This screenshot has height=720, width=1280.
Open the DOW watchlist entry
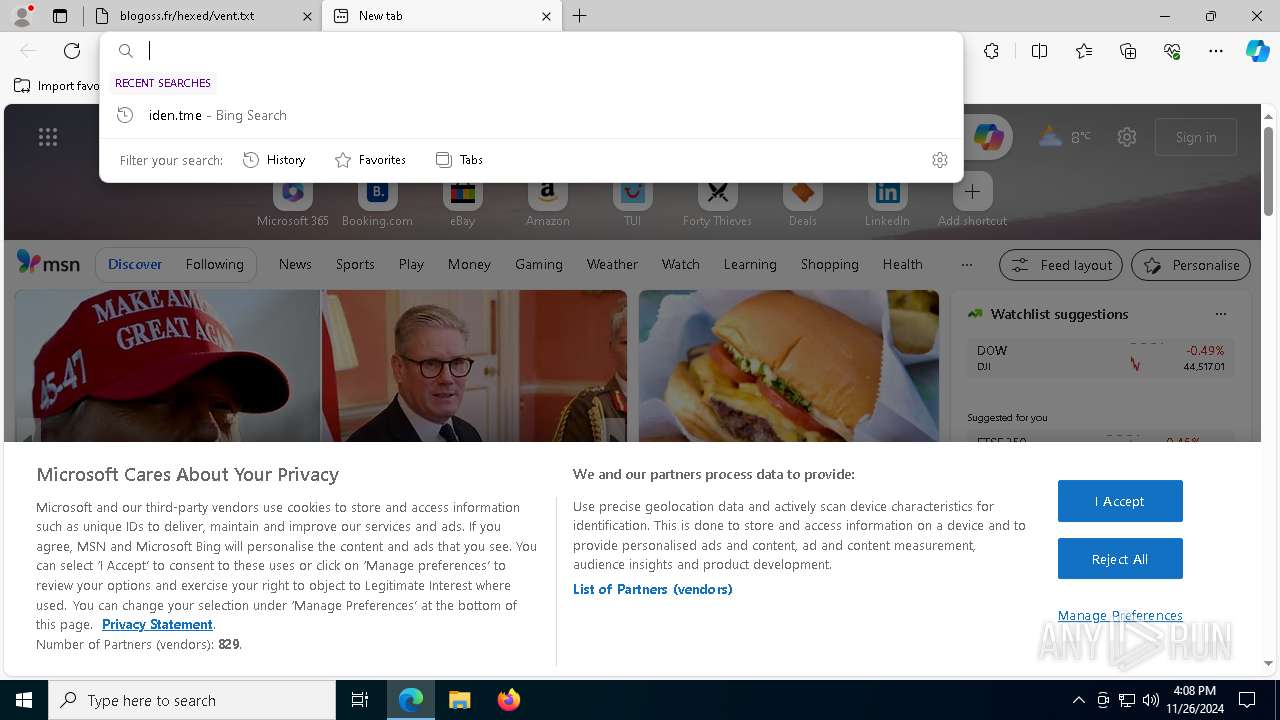(1100, 358)
